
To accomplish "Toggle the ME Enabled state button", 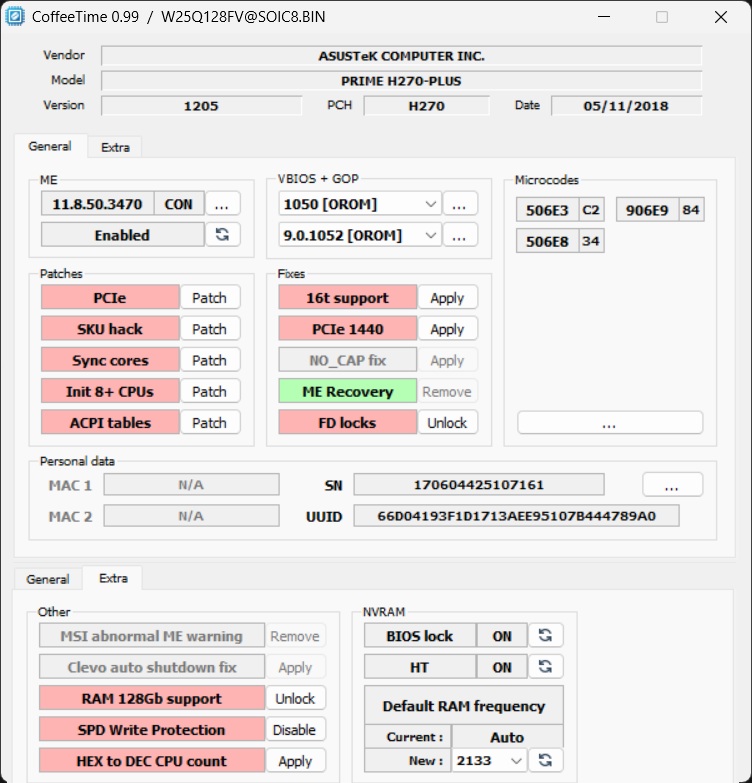I will pyautogui.click(x=122, y=235).
